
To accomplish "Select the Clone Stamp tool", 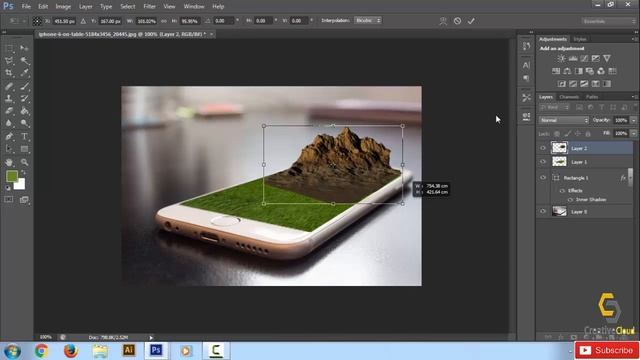I will coord(9,98).
